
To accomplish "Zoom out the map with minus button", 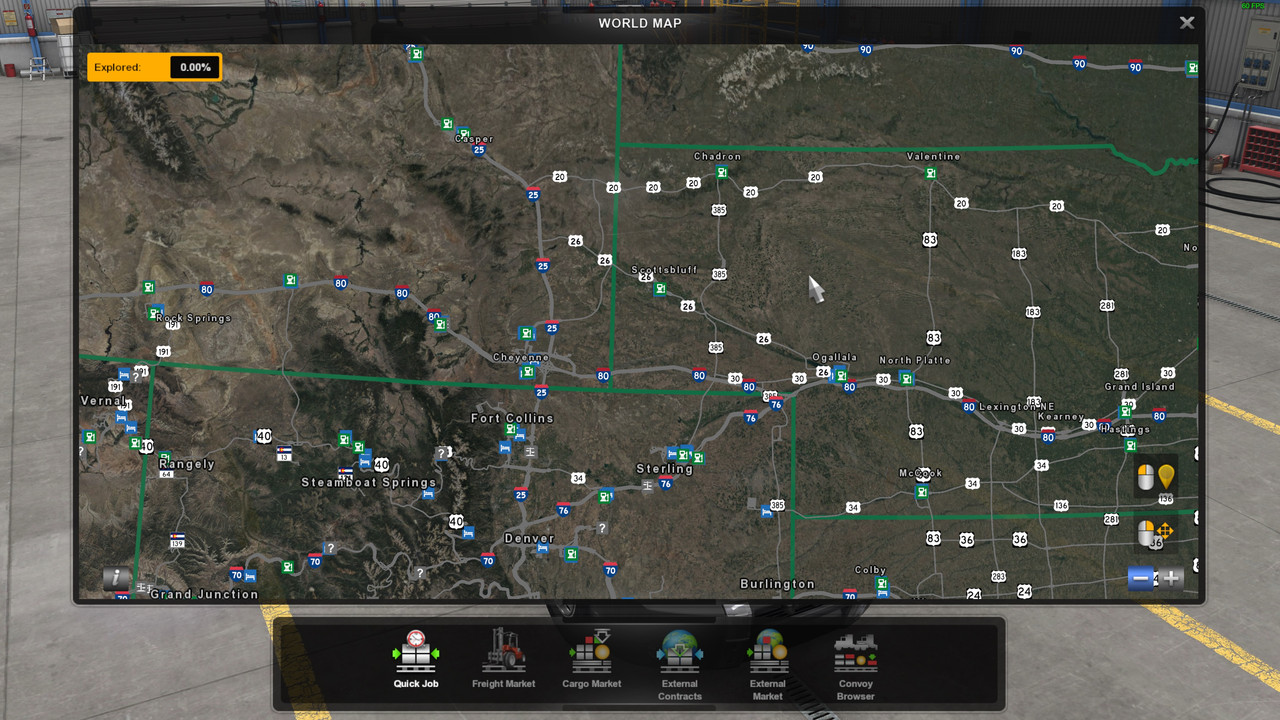I will pyautogui.click(x=1141, y=578).
